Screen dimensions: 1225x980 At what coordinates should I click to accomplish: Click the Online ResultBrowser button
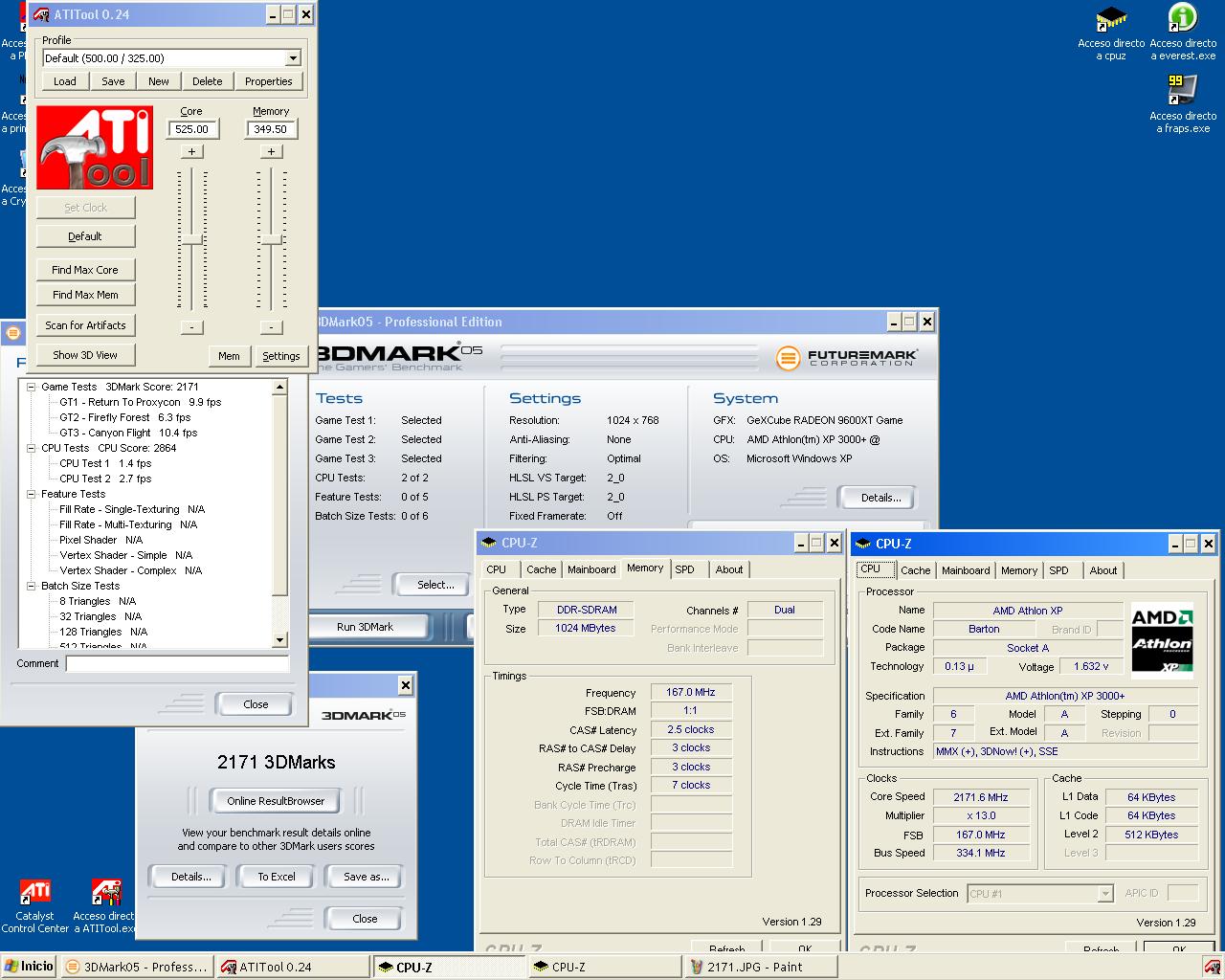[x=276, y=801]
